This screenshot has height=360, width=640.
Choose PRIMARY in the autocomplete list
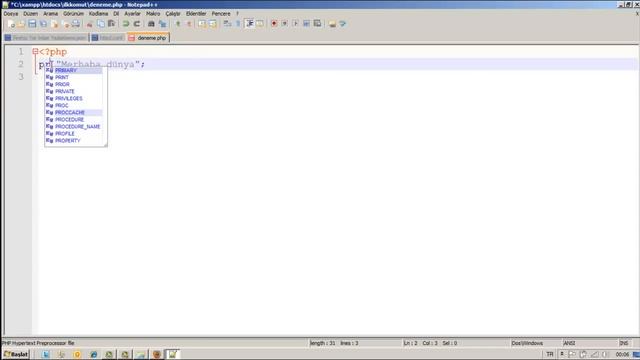click(74, 71)
